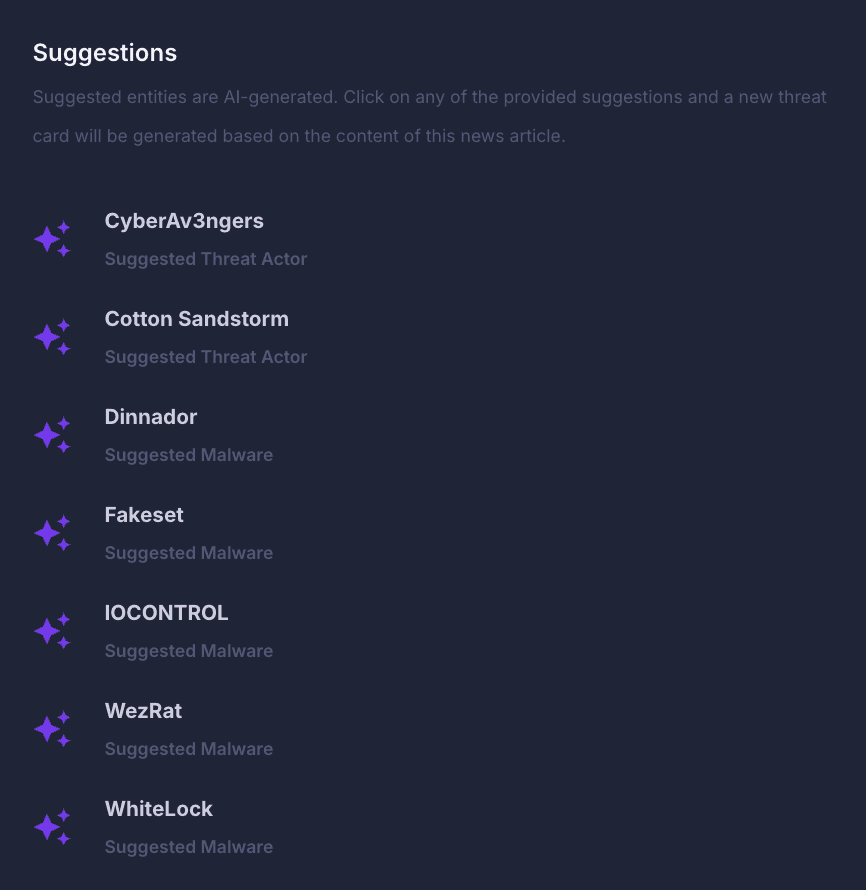Open the WezRat malware suggestion

(x=143, y=711)
